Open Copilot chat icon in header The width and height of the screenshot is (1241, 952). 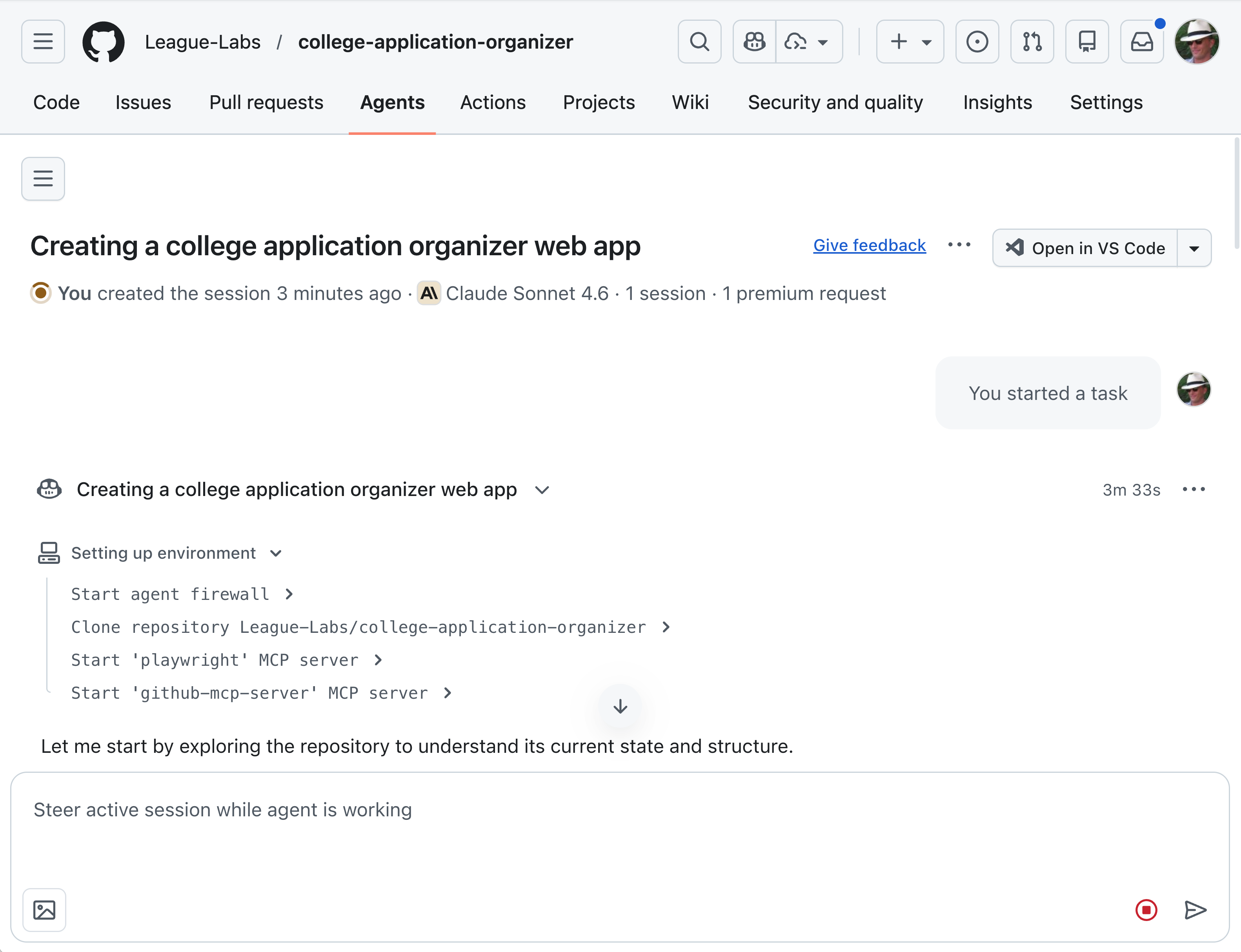754,42
